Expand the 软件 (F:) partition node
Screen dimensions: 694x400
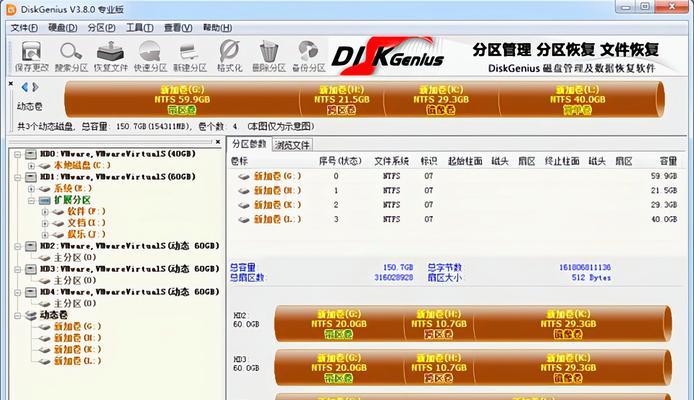(45, 212)
